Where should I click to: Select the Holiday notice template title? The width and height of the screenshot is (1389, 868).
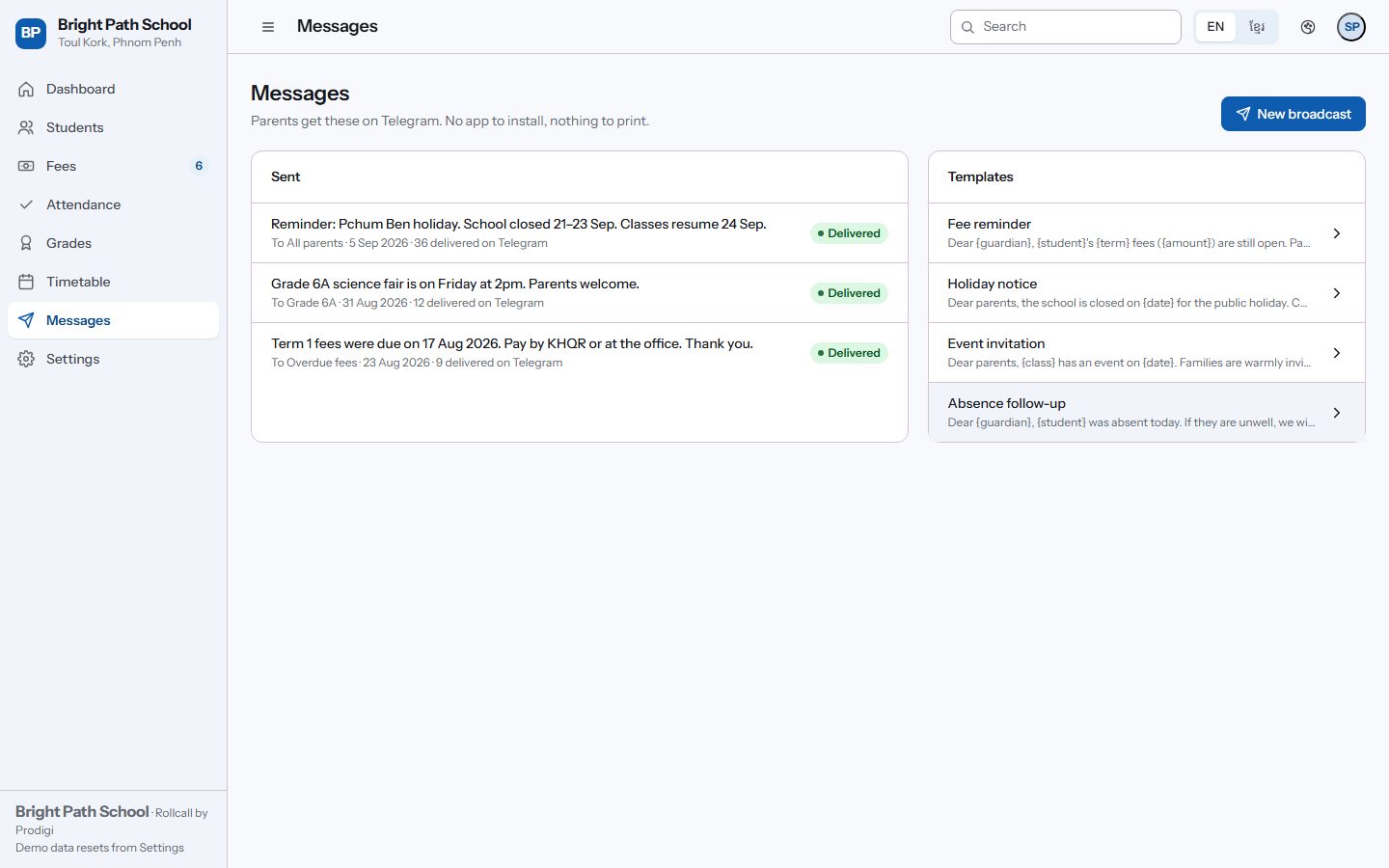point(992,284)
